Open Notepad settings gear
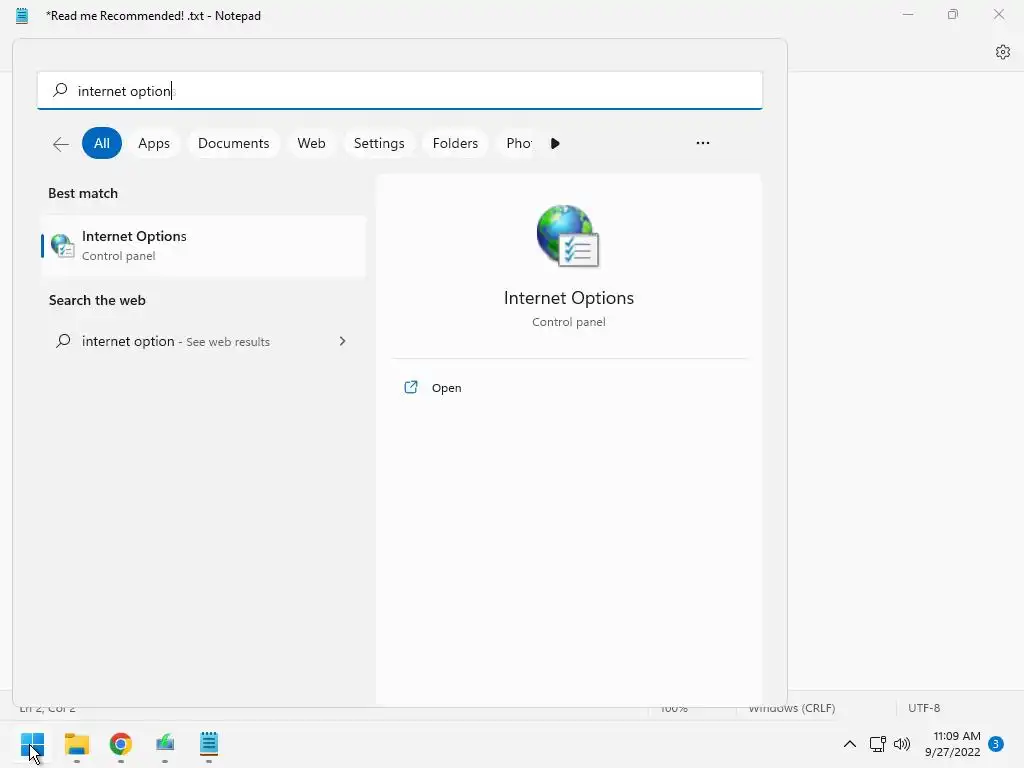The width and height of the screenshot is (1024, 768). tap(1003, 52)
